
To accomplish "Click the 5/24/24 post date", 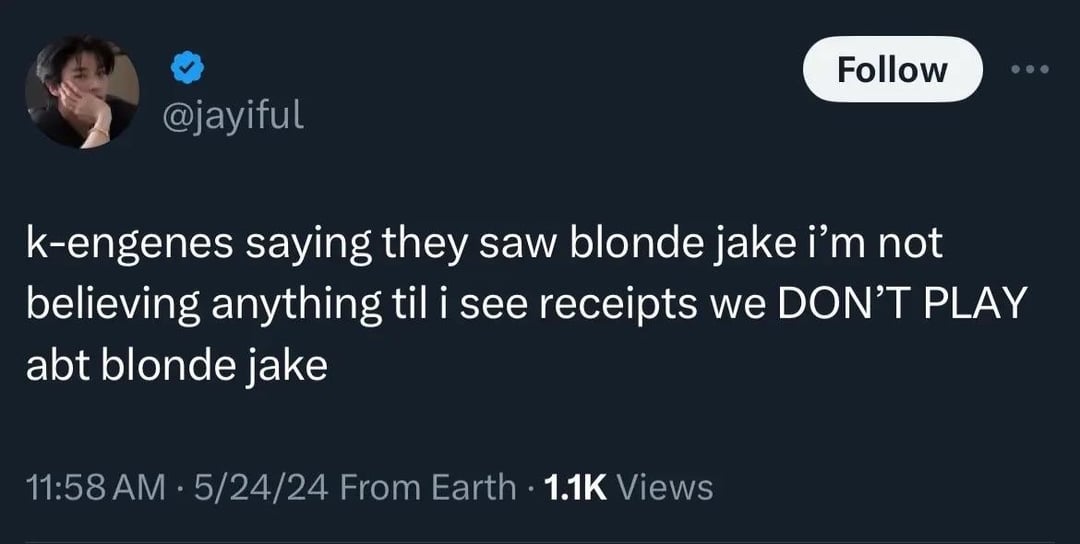I will (260, 488).
